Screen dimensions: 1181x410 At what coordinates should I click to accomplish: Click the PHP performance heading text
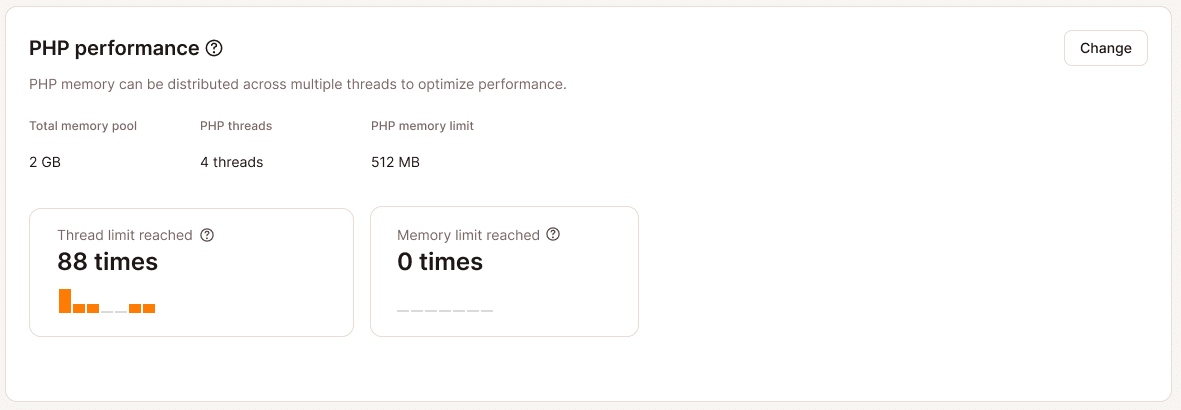(114, 48)
